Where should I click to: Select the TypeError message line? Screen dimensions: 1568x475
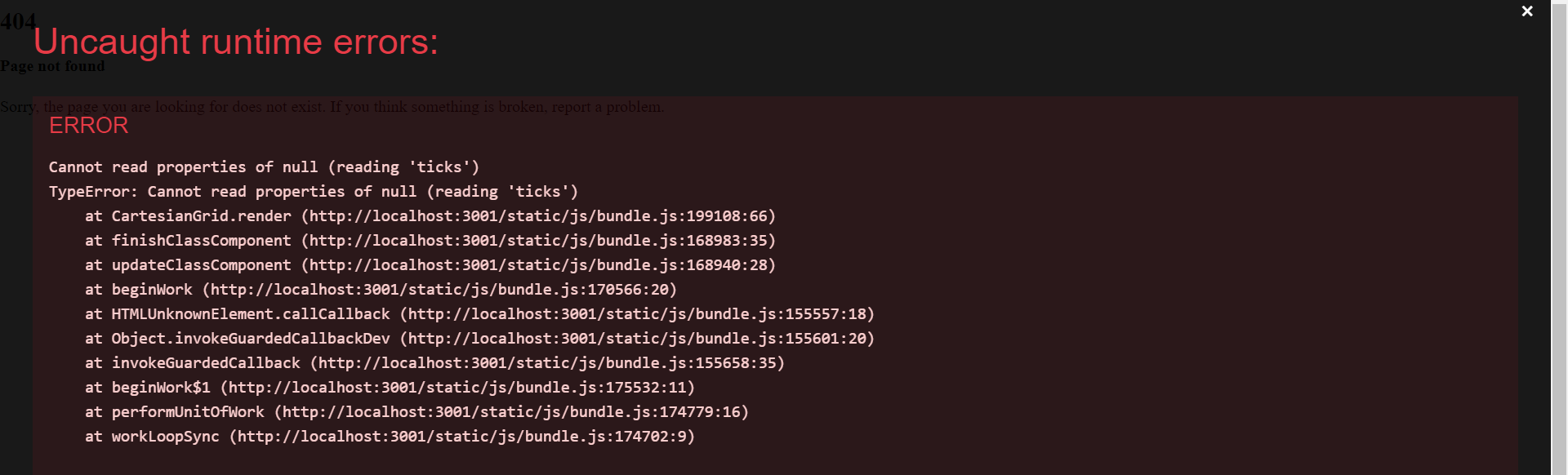[314, 191]
